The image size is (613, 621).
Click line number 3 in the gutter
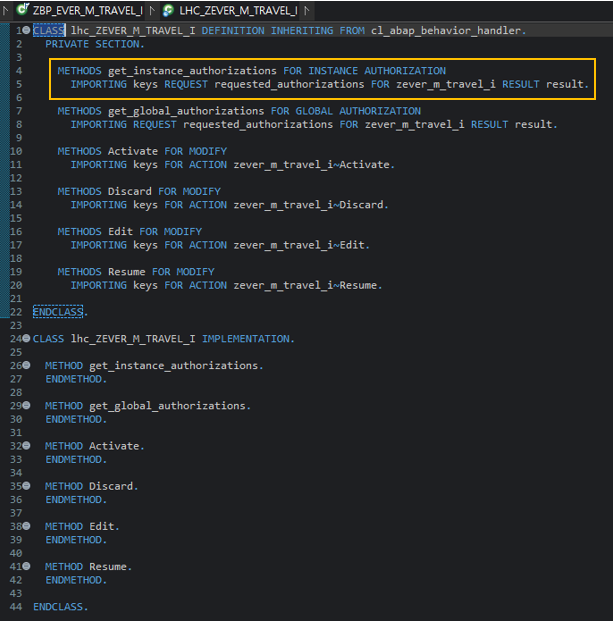(x=19, y=57)
